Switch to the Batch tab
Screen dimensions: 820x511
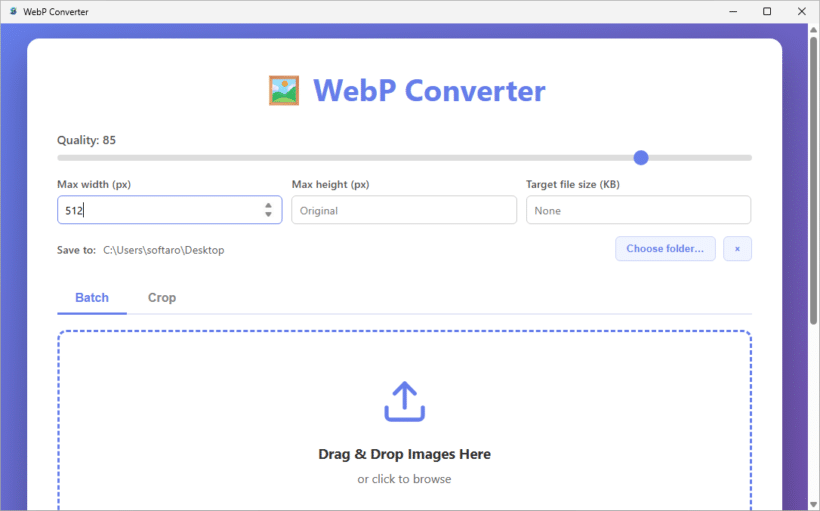coord(92,298)
